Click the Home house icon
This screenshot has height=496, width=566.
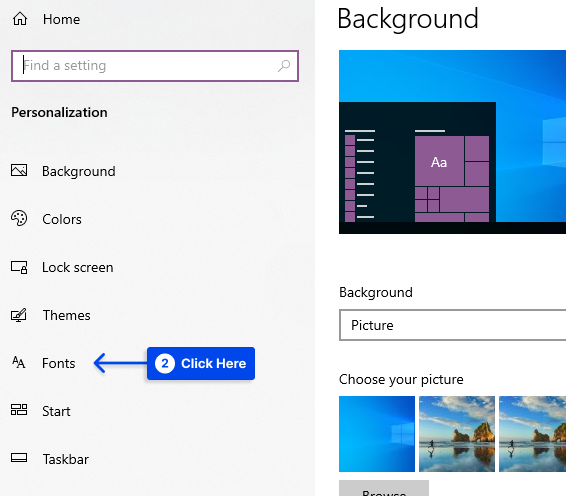point(20,19)
